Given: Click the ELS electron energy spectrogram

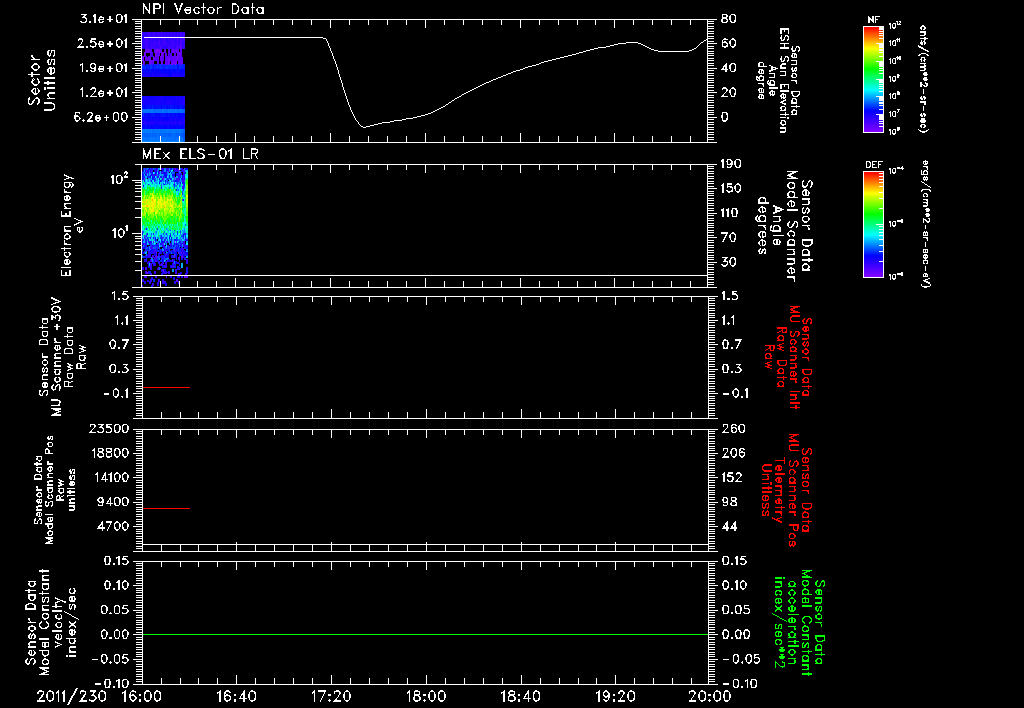Looking at the screenshot, I should pyautogui.click(x=165, y=227).
